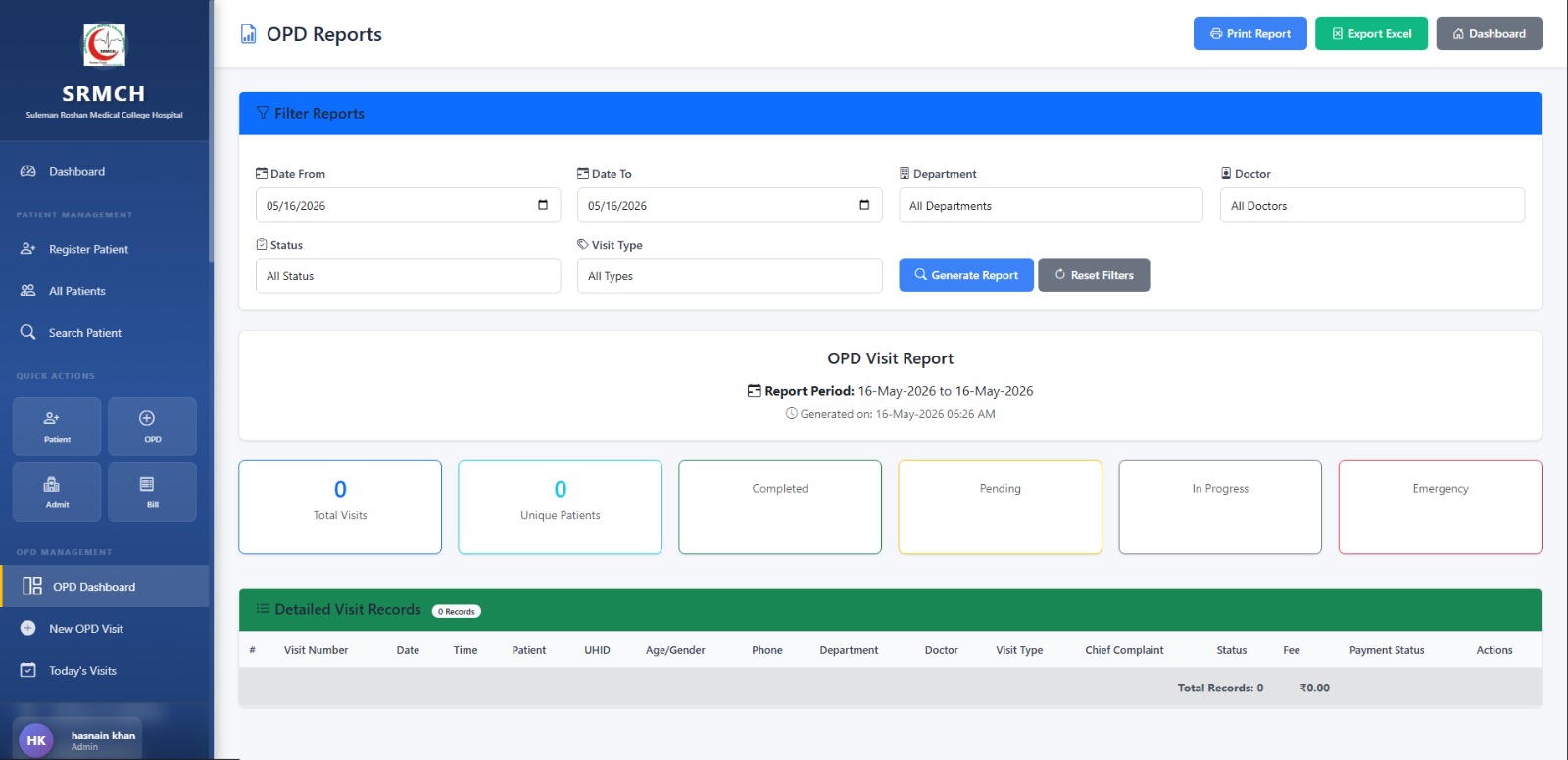Click the Print Report button
Screen dimensions: 1568x760
[1250, 33]
